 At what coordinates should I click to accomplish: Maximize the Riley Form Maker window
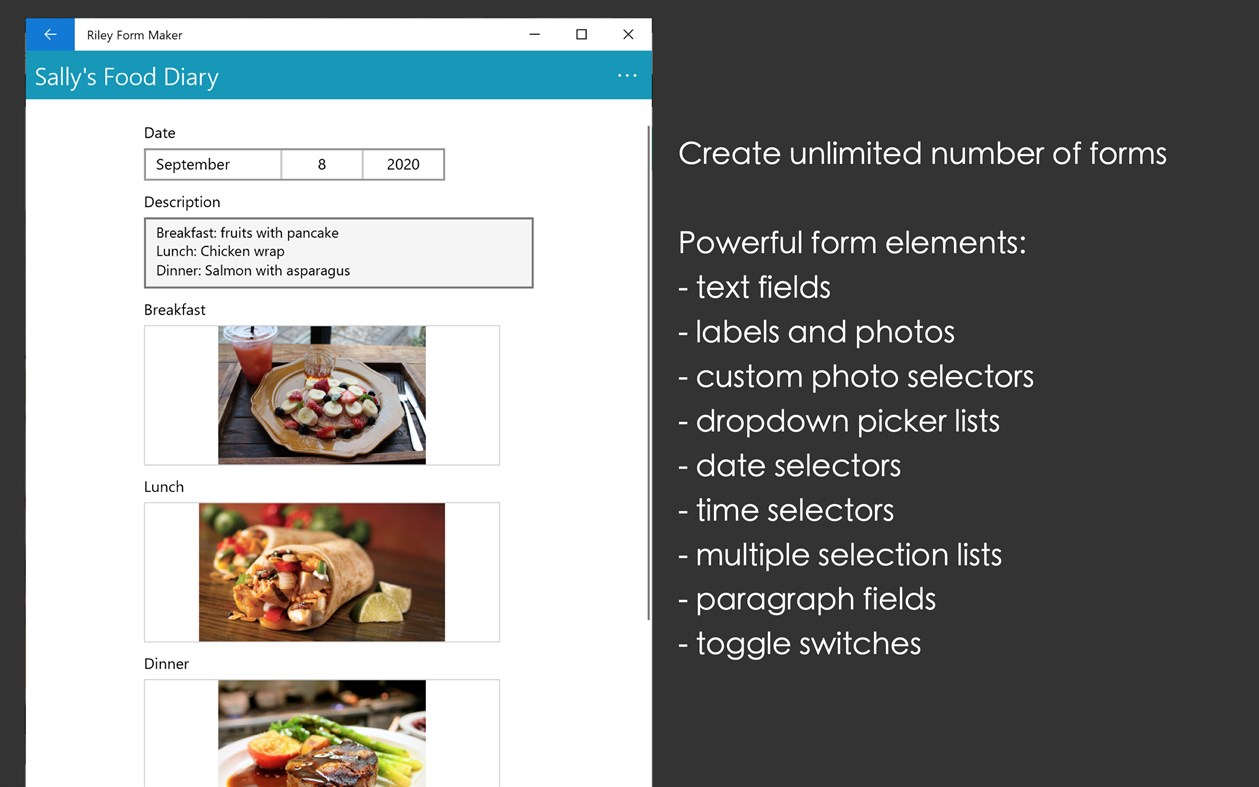[x=581, y=34]
